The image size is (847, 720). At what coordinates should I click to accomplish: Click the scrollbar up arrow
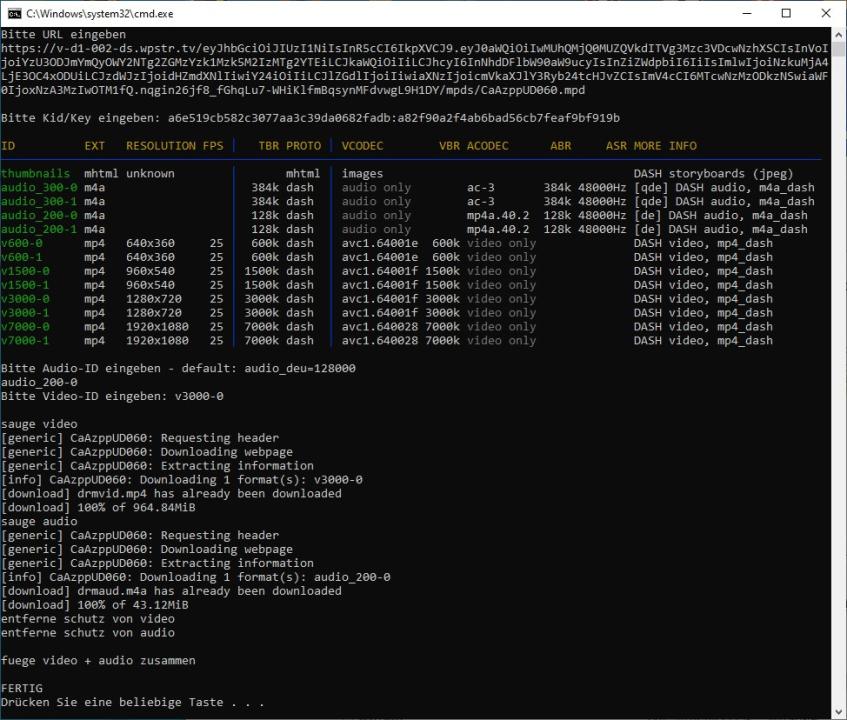tap(838, 35)
